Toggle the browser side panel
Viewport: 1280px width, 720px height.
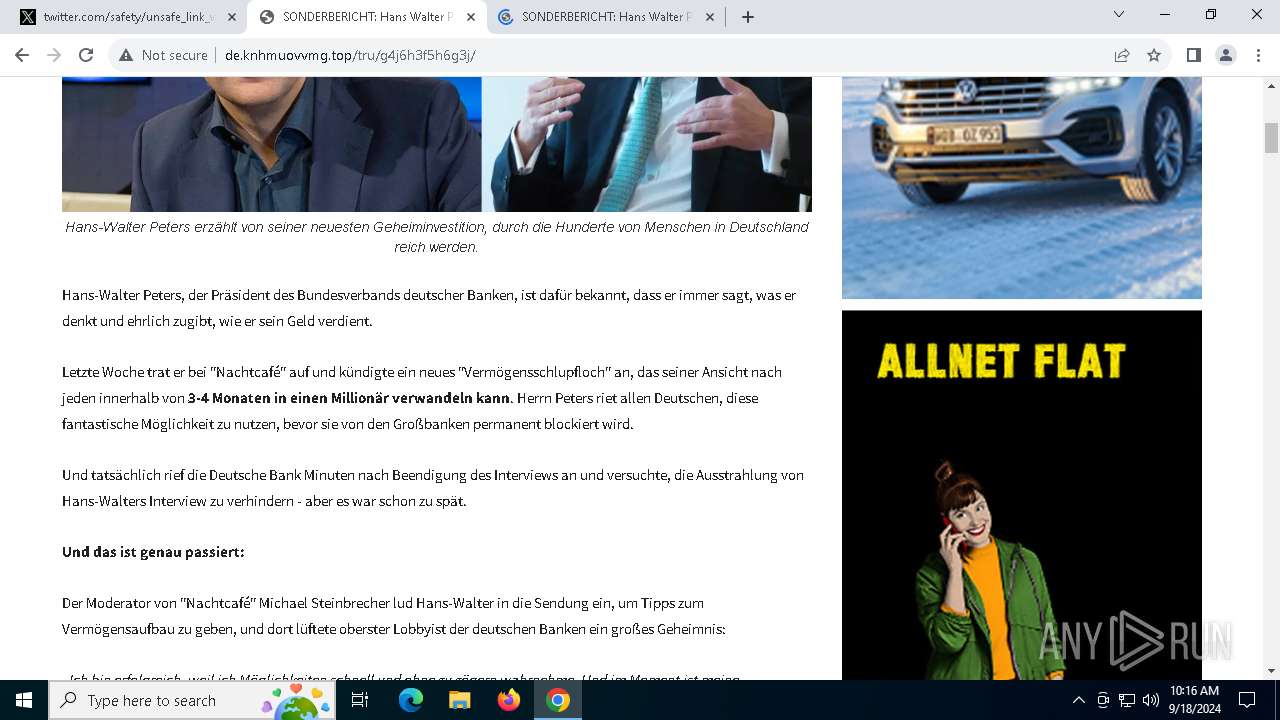point(1193,55)
